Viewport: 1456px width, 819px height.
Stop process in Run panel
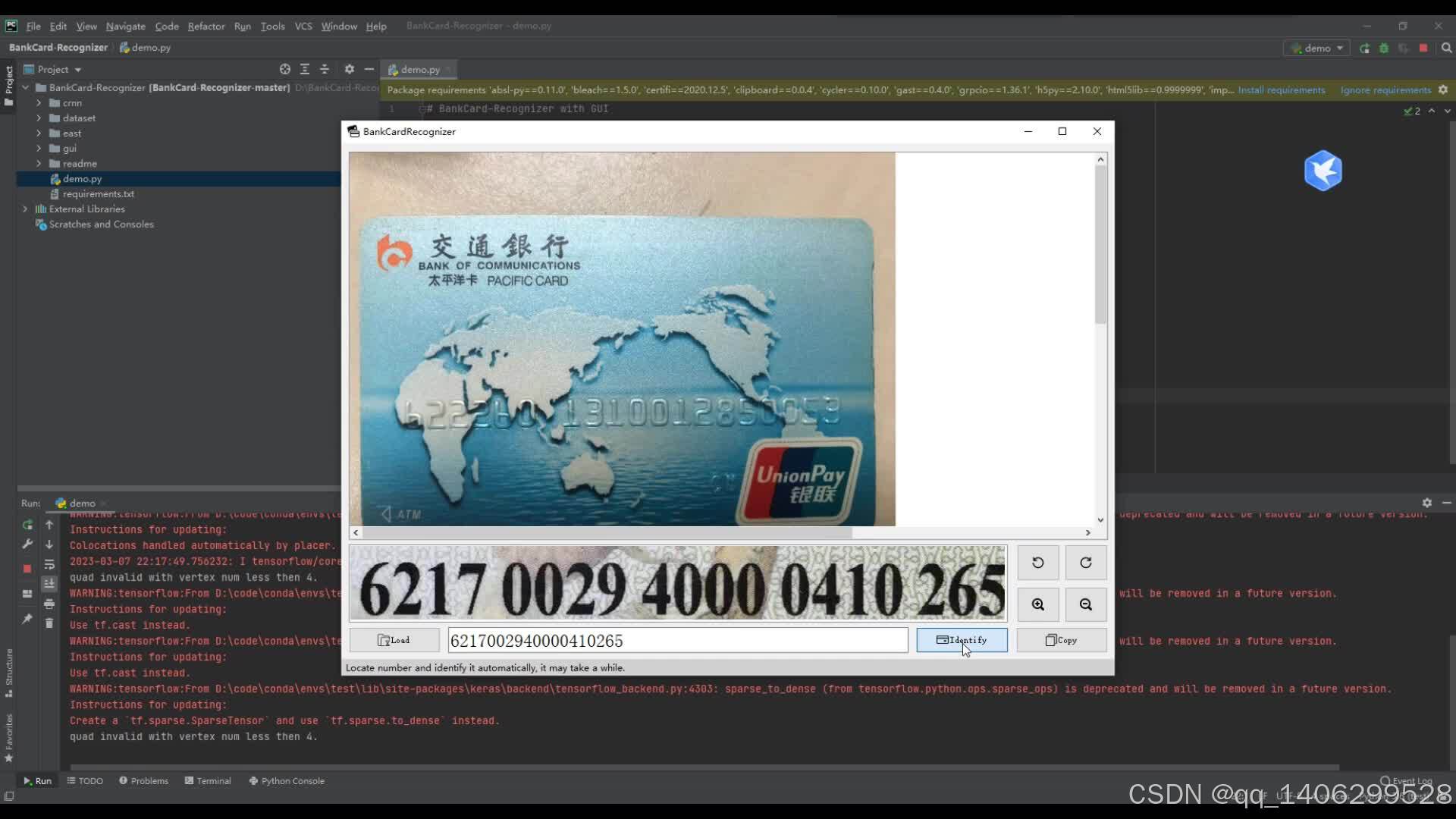click(x=27, y=568)
